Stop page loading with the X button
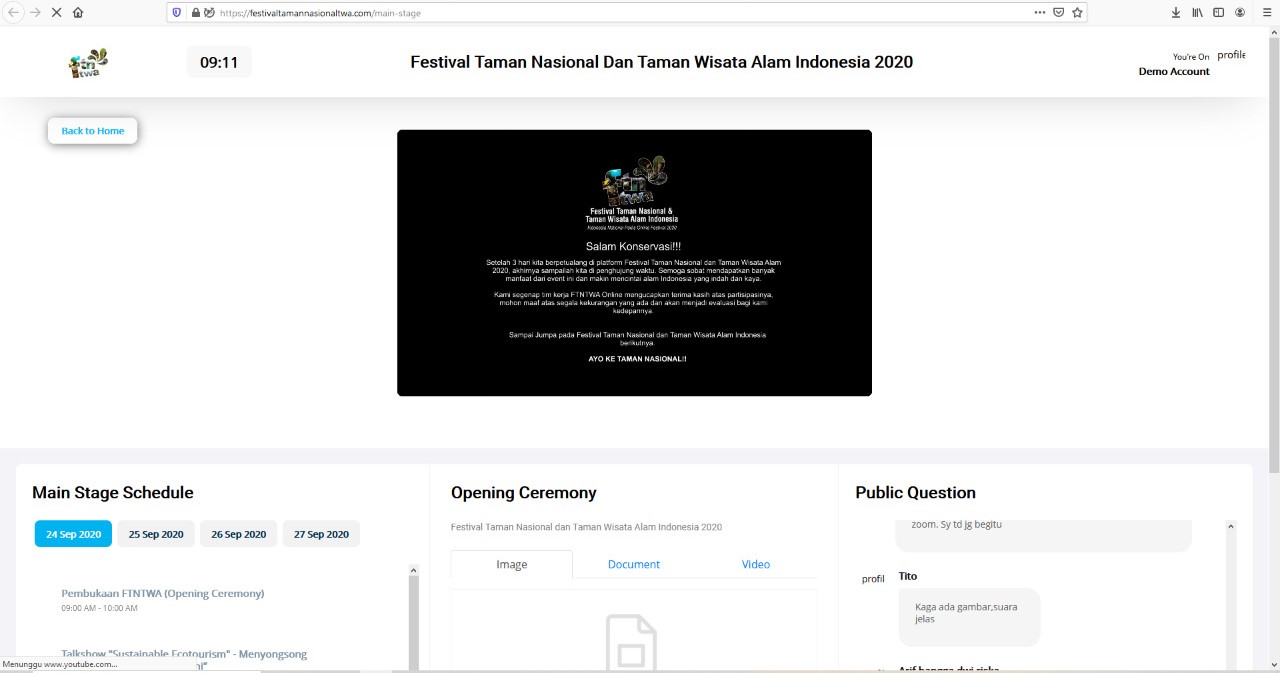Image resolution: width=1280 pixels, height=673 pixels. 55,12
